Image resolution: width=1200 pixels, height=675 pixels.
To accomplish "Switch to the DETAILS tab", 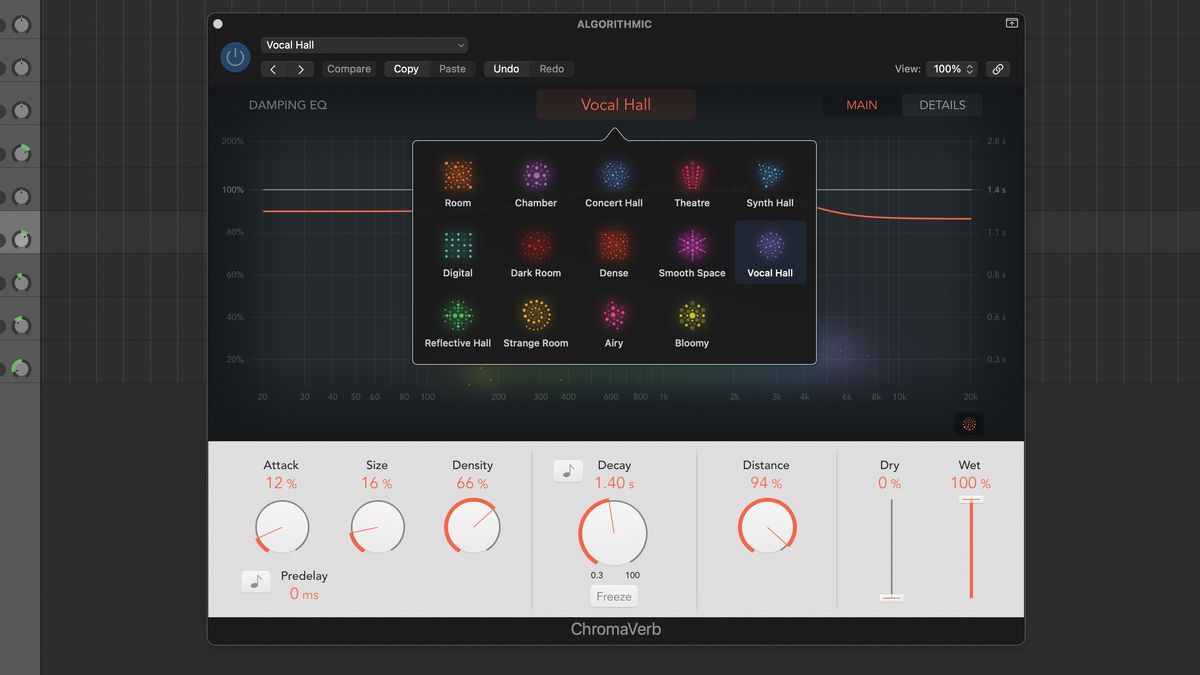I will pyautogui.click(x=941, y=104).
